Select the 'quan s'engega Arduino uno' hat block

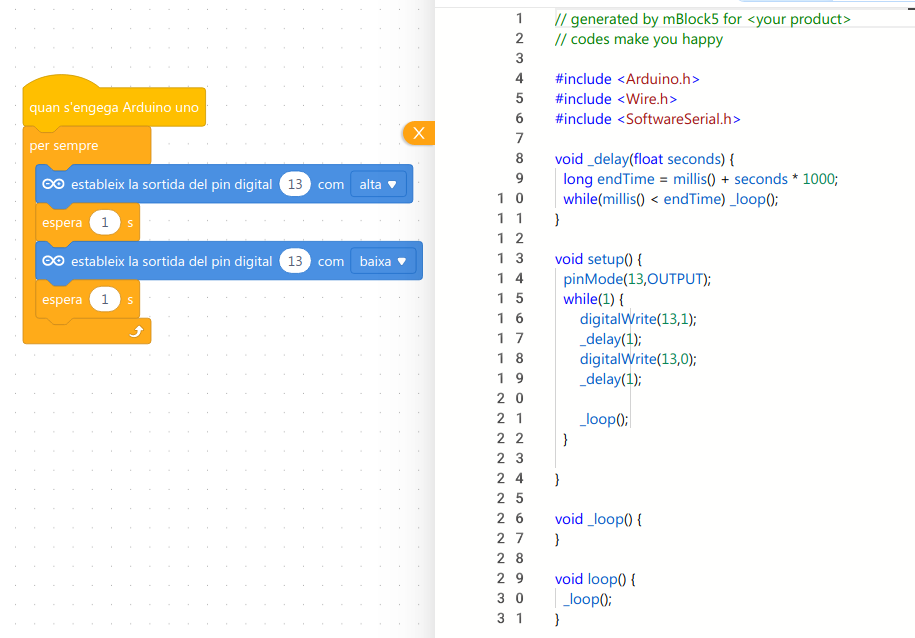pyautogui.click(x=113, y=107)
